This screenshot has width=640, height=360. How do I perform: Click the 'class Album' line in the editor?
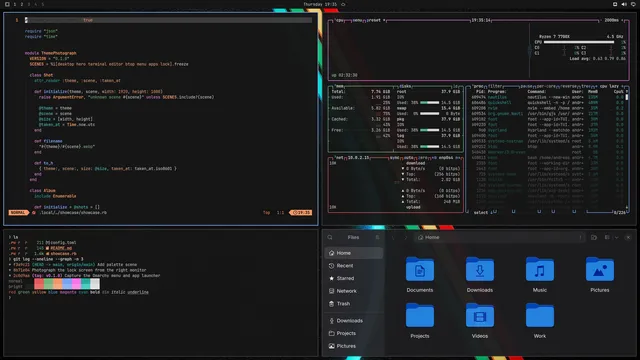click(x=42, y=191)
